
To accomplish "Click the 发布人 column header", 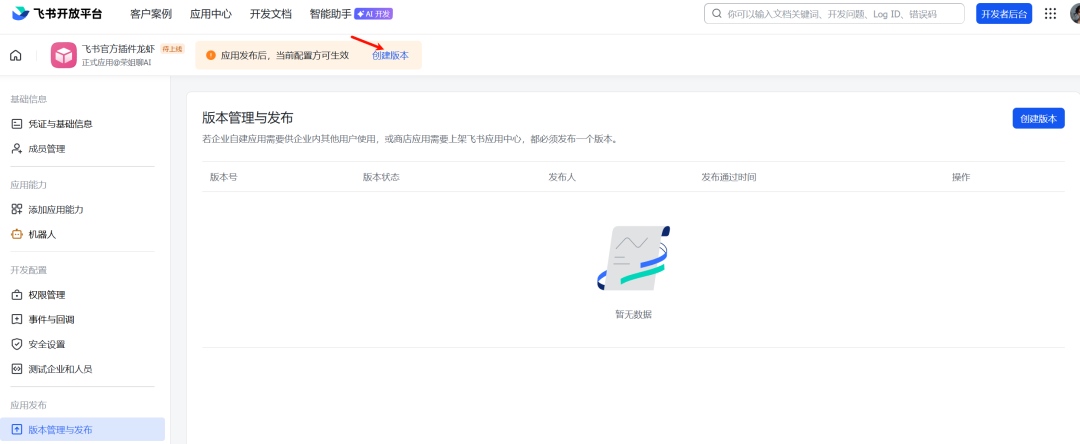I will (562, 177).
